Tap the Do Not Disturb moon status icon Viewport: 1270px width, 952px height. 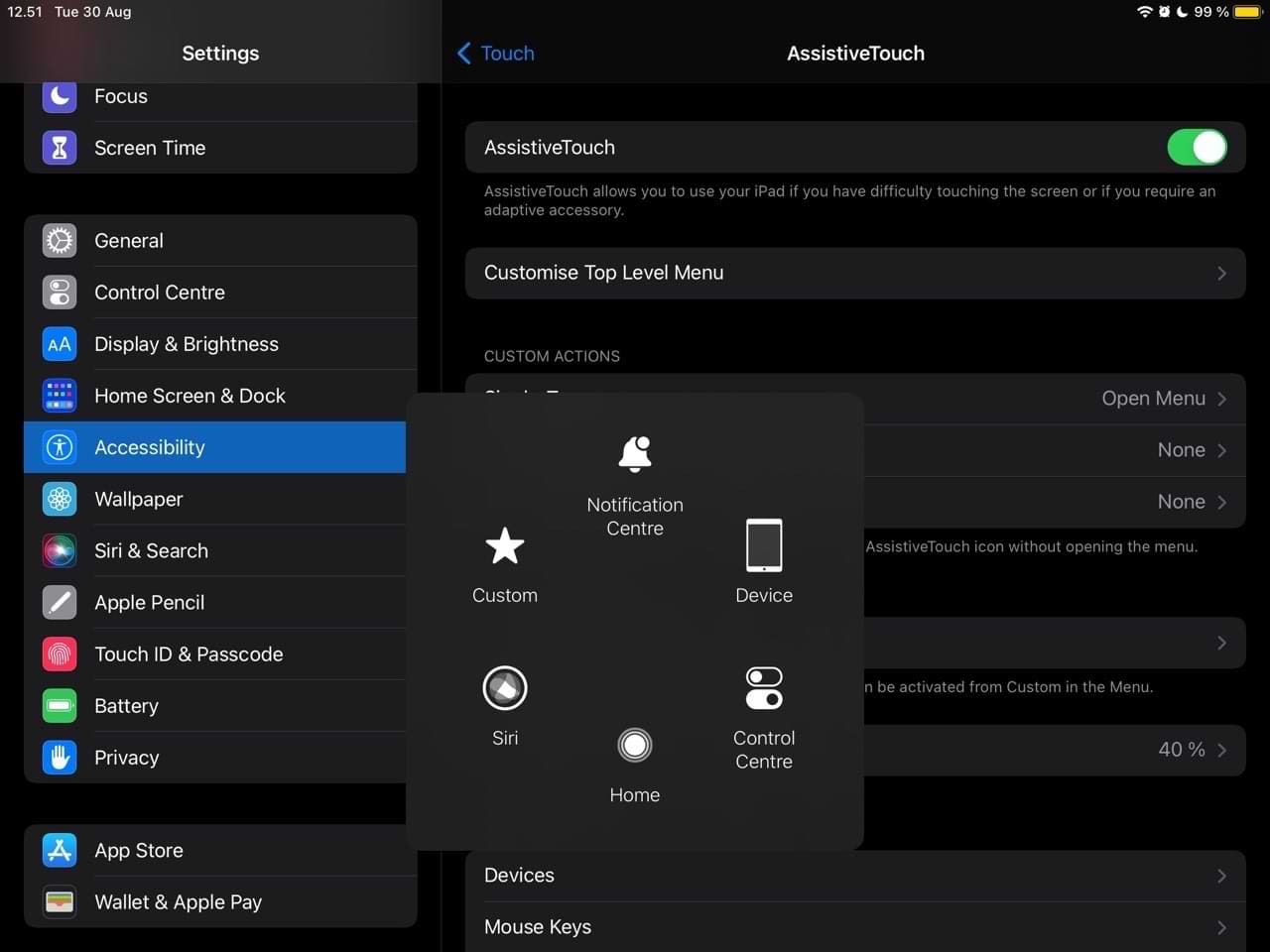click(1182, 12)
